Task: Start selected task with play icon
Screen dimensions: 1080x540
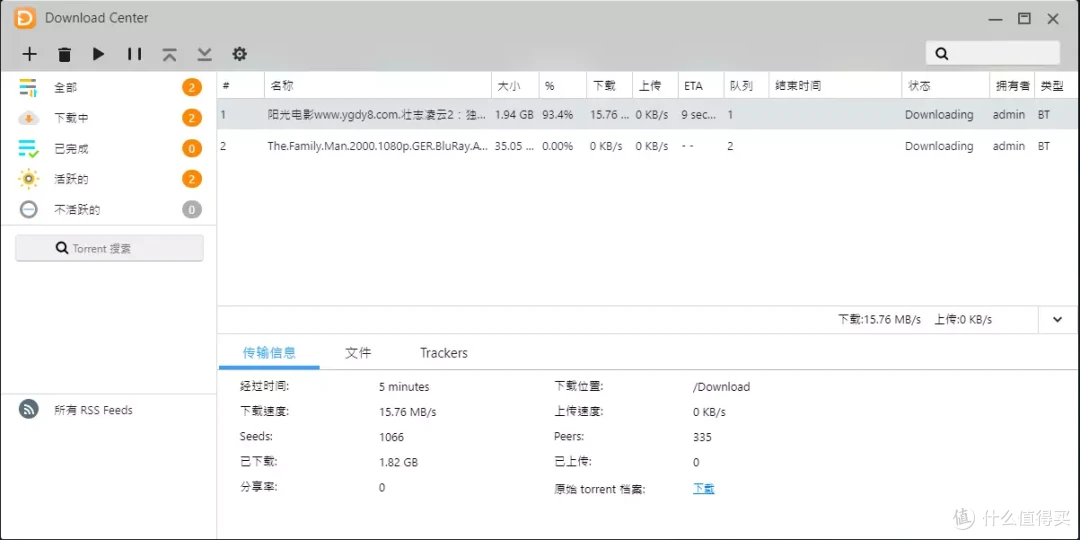Action: tap(98, 54)
